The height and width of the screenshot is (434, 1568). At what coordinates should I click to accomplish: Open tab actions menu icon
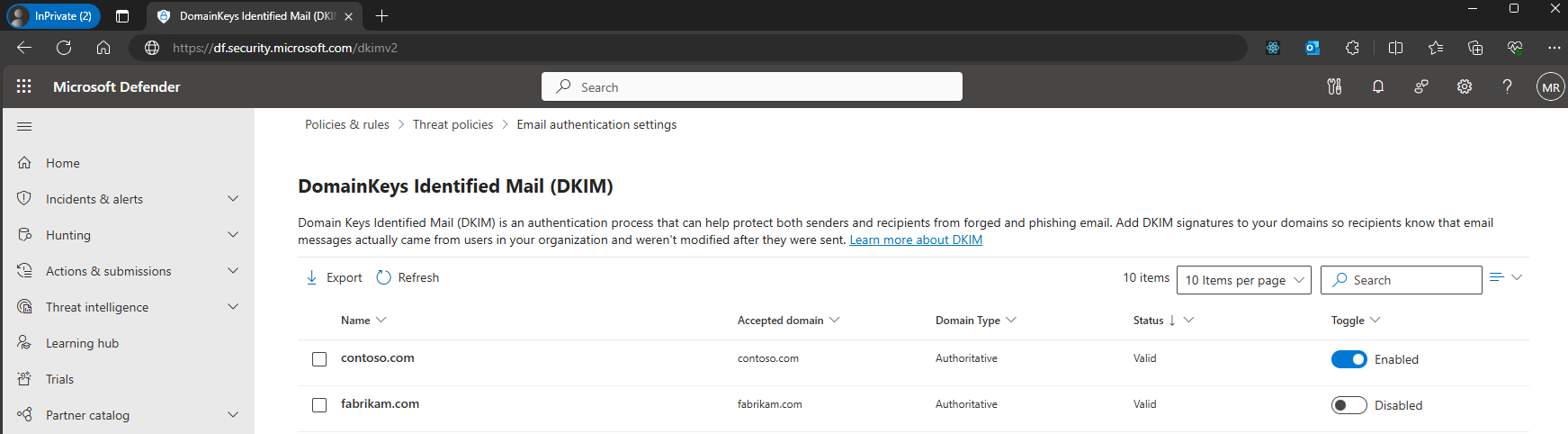coord(122,16)
